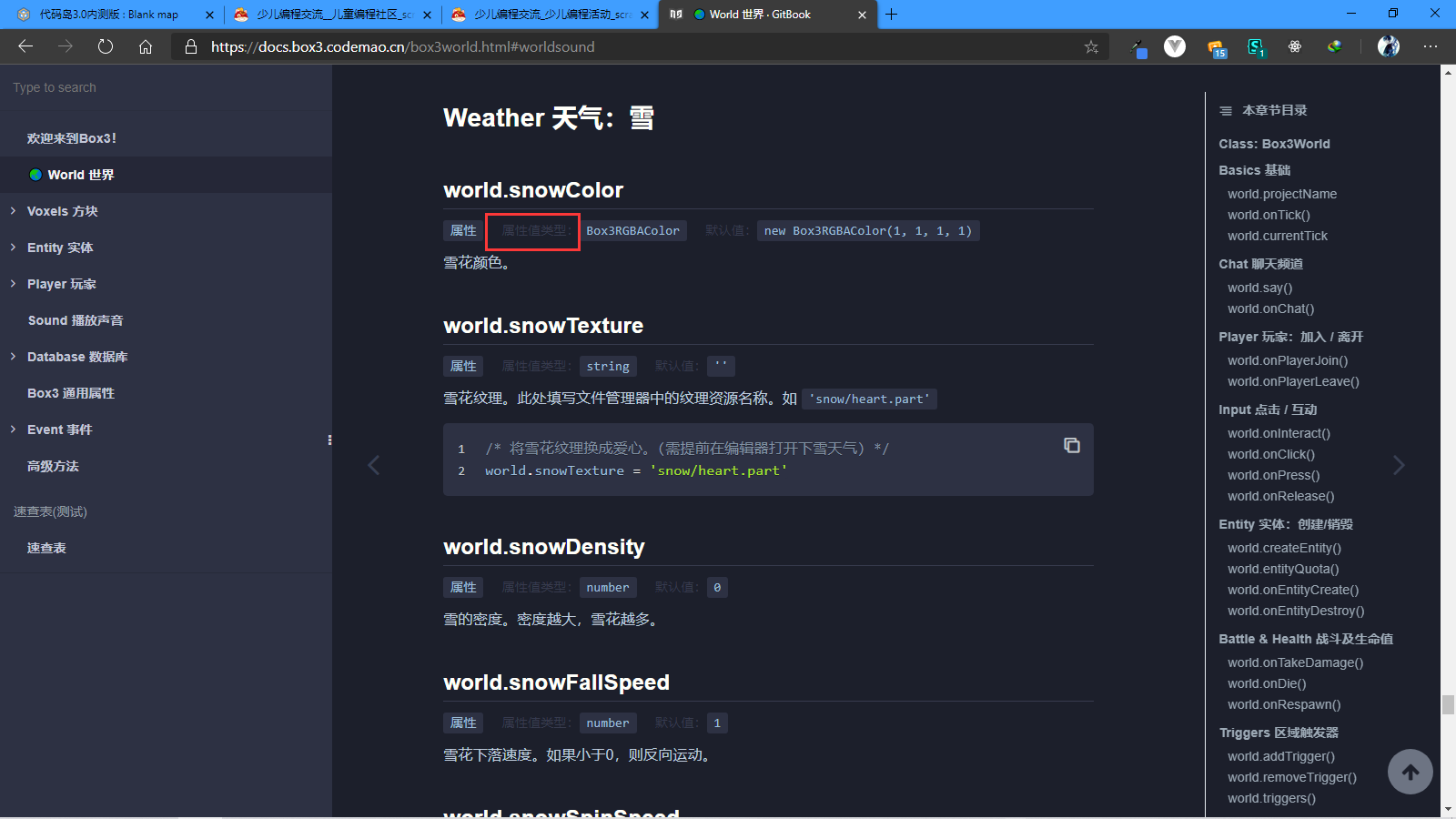The image size is (1456, 819).
Task: Switch to 少儿编程交流_儿童编程社区 tab
Action: (332, 15)
